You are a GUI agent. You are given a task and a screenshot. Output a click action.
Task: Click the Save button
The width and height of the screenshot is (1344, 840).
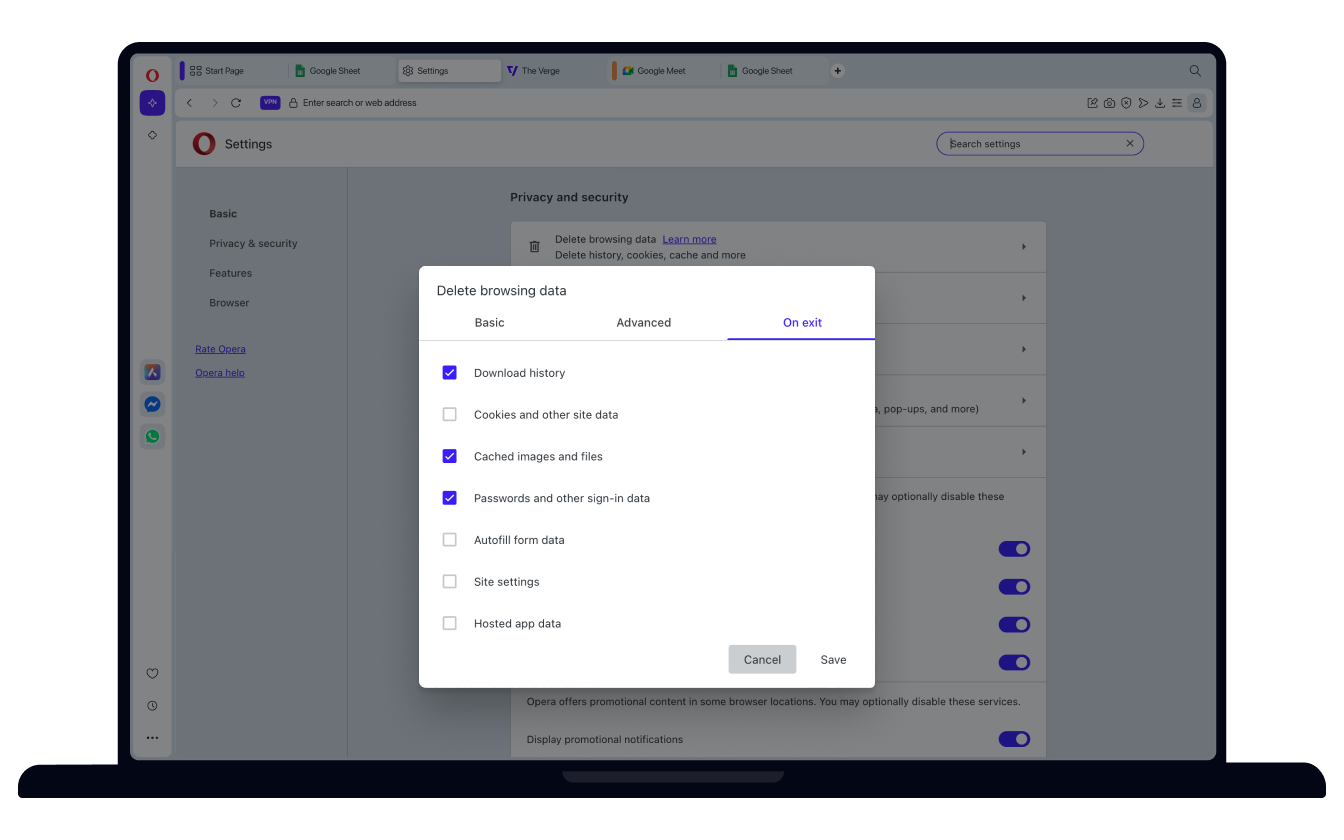(x=833, y=659)
